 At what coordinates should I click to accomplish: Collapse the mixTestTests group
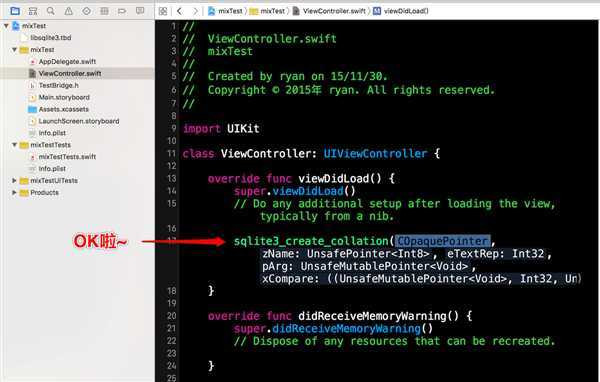15,145
